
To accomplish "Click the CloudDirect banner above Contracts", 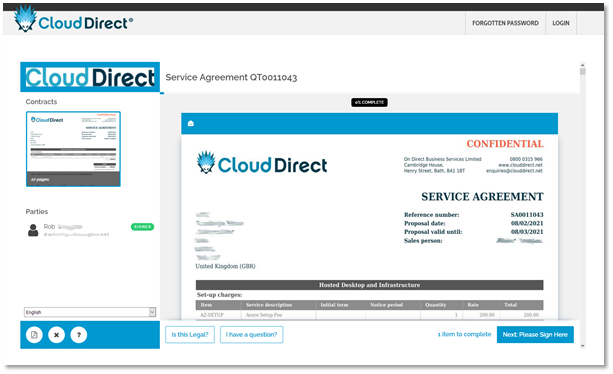I will 90,77.
